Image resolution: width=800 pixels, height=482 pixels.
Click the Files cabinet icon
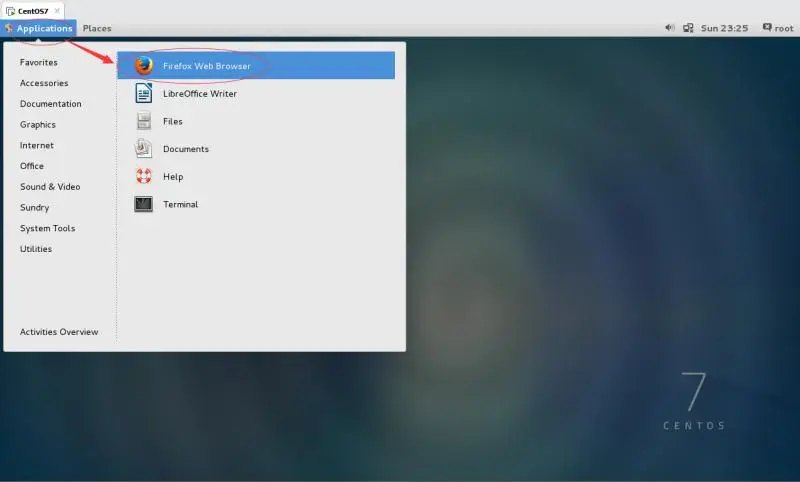pyautogui.click(x=144, y=121)
